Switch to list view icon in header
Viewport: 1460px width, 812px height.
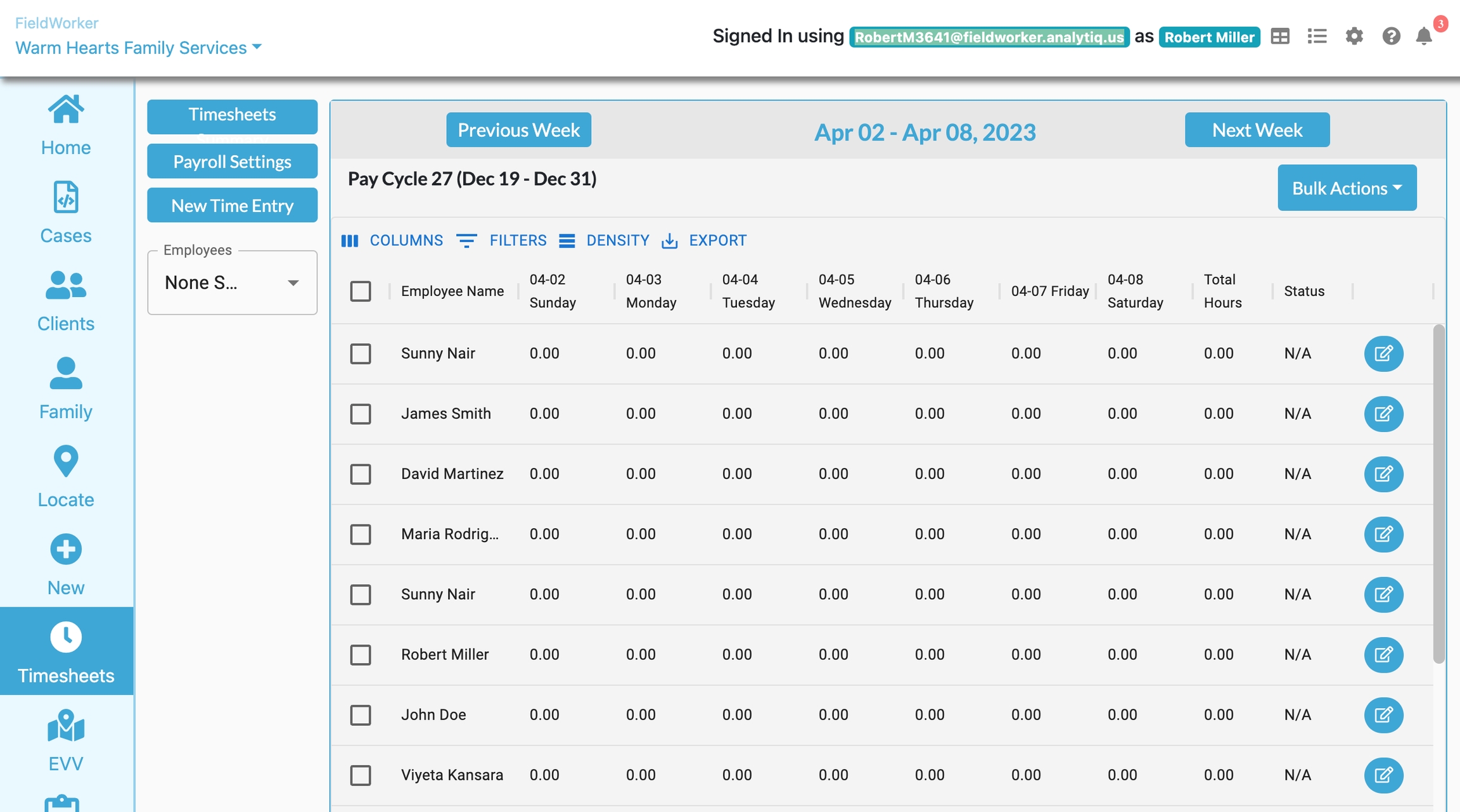(x=1317, y=36)
